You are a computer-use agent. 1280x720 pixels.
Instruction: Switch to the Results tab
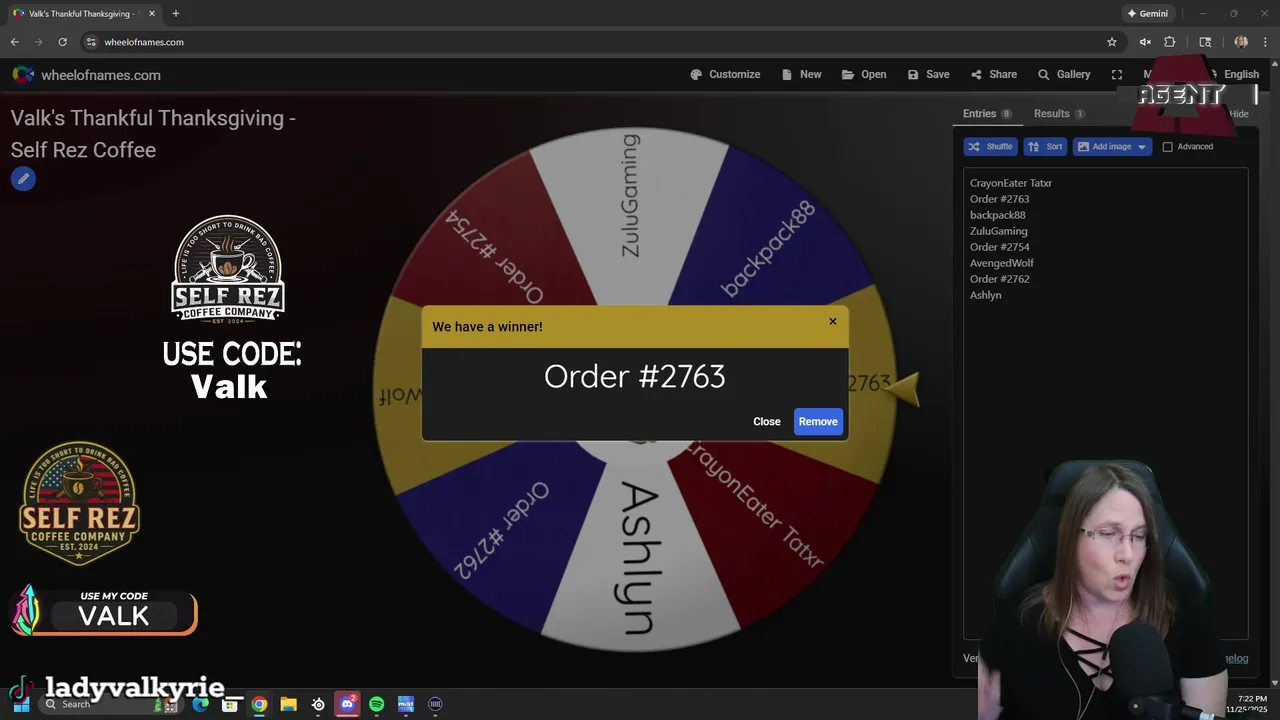tap(1059, 113)
